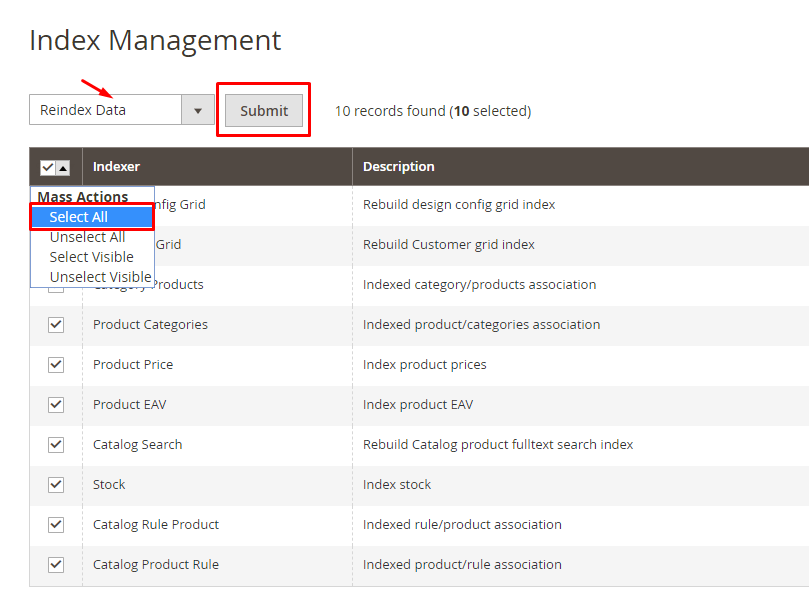Collapse the Mass Actions arrow in table header

[x=62, y=168]
